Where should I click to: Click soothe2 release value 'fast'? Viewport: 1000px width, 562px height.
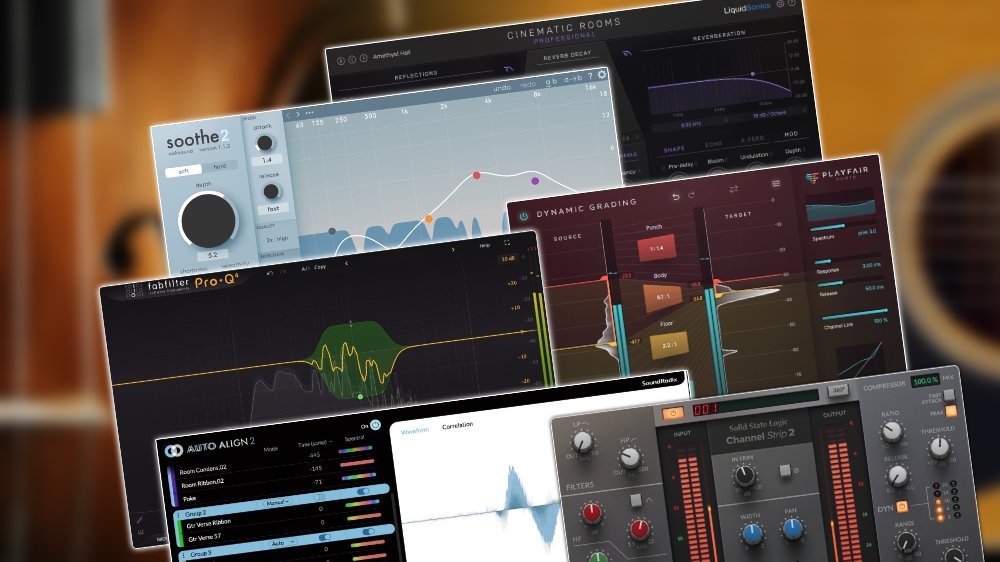[x=273, y=209]
